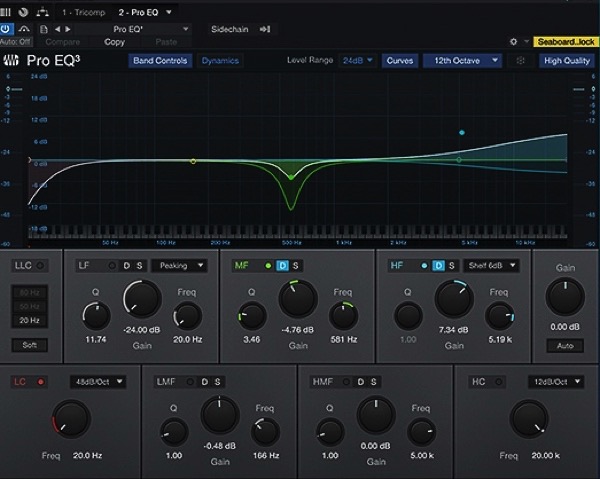Enable the HC filter power dot
Viewport: 600px width, 479px height.
(498, 382)
